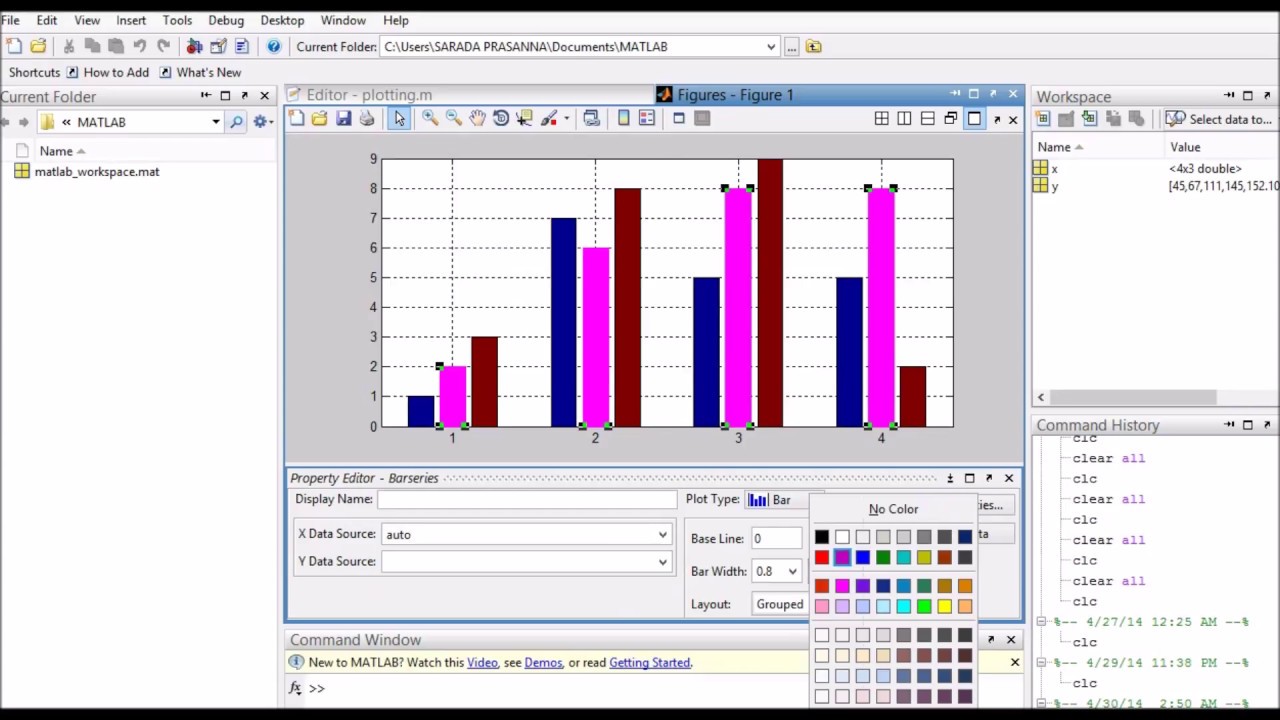Click the Link Plot icon
The width and height of the screenshot is (1280, 720).
[592, 118]
